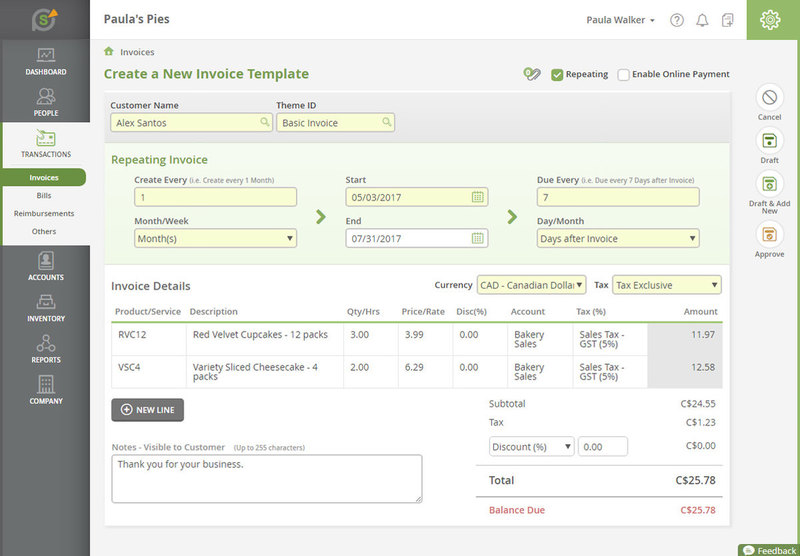Open Bills under Transactions
Screen dimensions: 800x556
click(44, 196)
